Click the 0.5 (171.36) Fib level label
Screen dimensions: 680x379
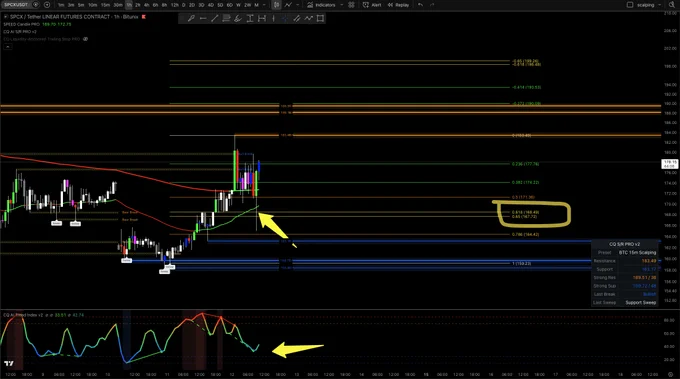click(x=523, y=197)
